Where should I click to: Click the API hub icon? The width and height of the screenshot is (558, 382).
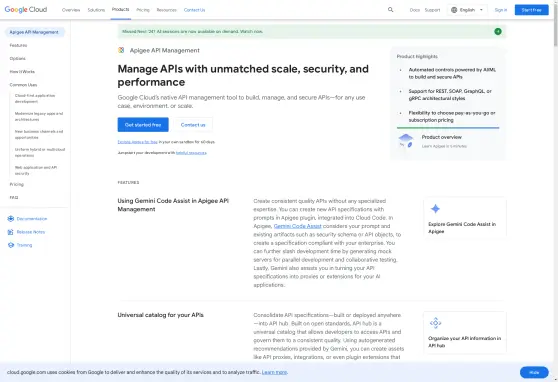click(435, 323)
